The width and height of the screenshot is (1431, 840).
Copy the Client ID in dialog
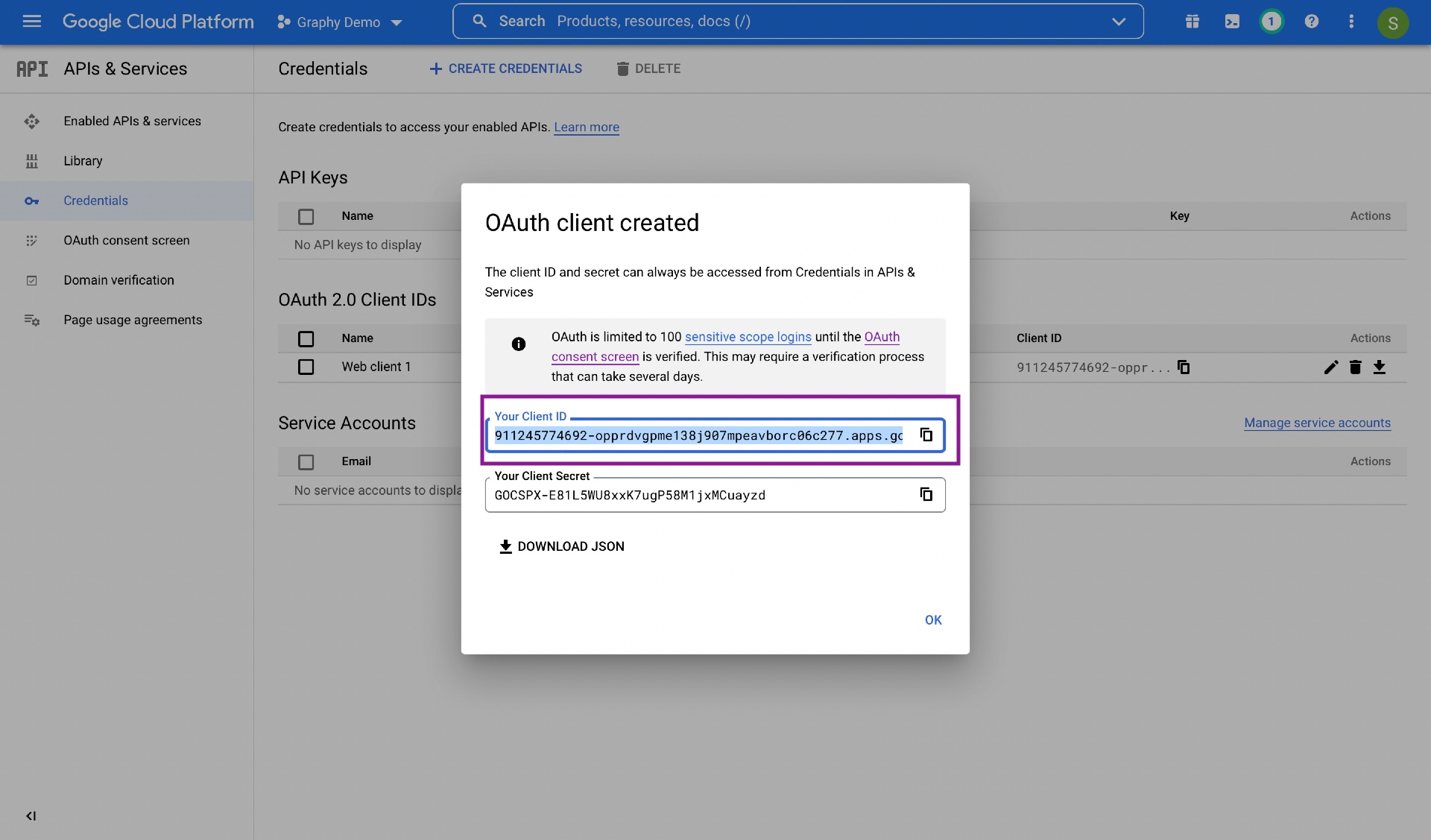tap(926, 435)
